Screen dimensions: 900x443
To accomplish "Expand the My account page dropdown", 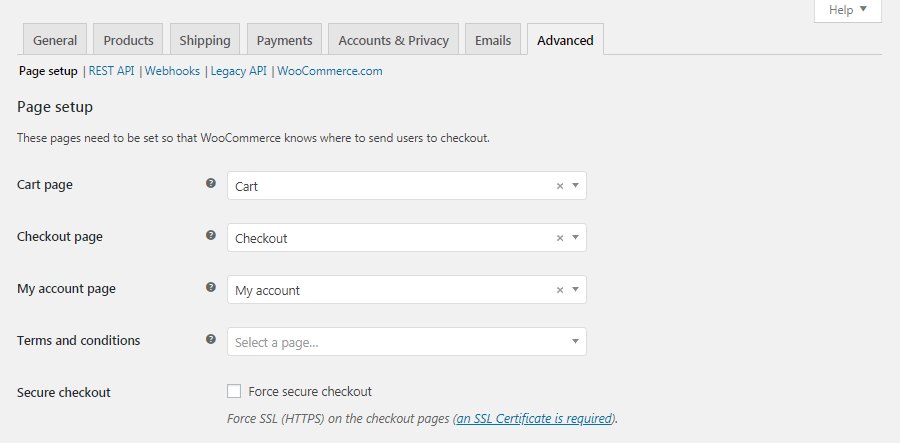I will coord(400,290).
